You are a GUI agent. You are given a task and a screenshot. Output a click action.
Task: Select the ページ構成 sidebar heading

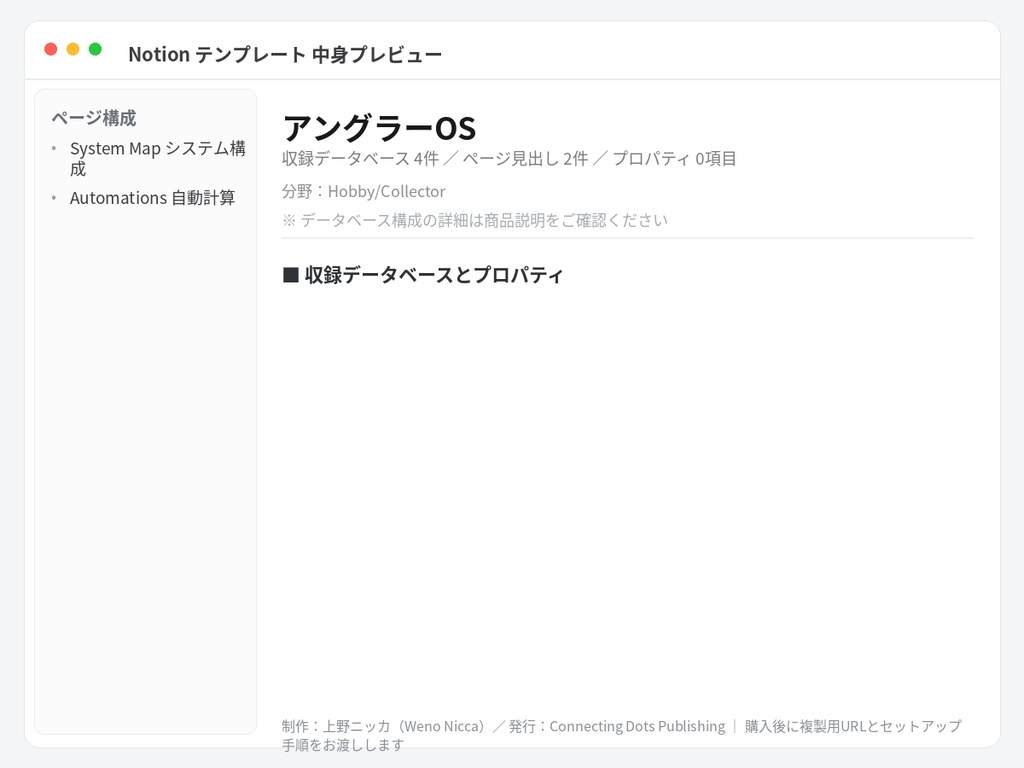[94, 118]
